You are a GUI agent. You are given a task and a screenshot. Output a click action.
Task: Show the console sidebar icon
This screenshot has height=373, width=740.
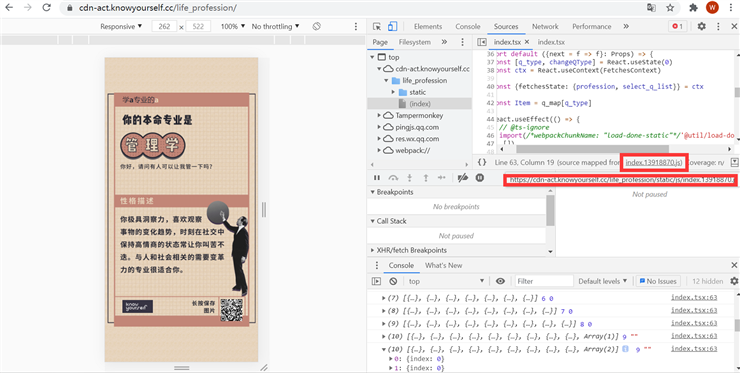376,281
